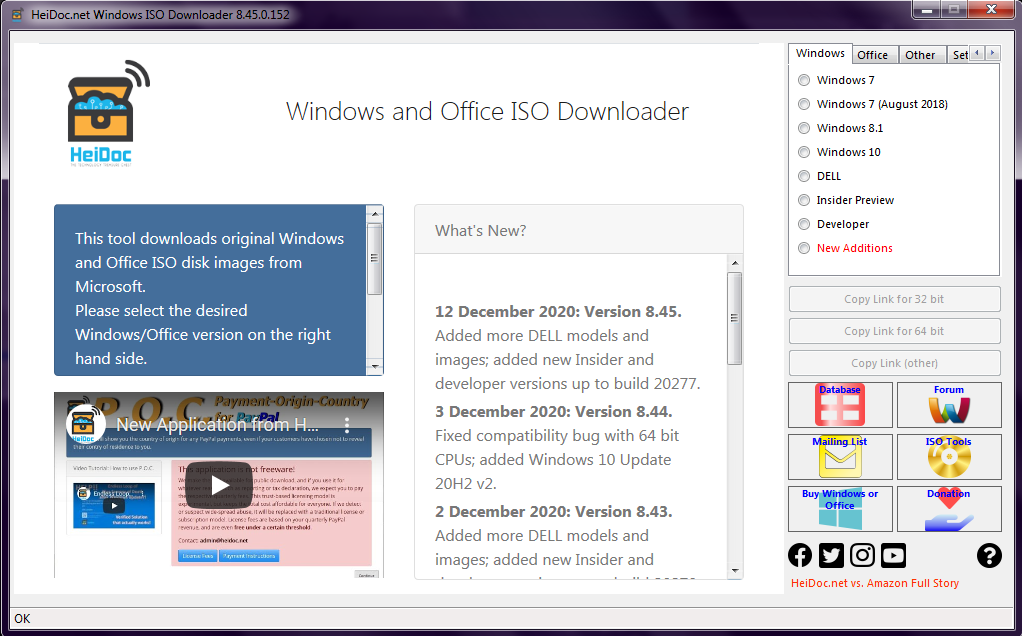
Task: Open the Instagram icon
Action: coord(862,555)
